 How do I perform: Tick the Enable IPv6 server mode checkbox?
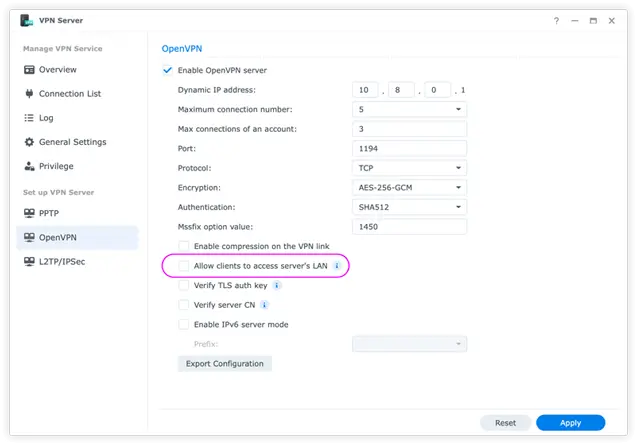(x=183, y=324)
